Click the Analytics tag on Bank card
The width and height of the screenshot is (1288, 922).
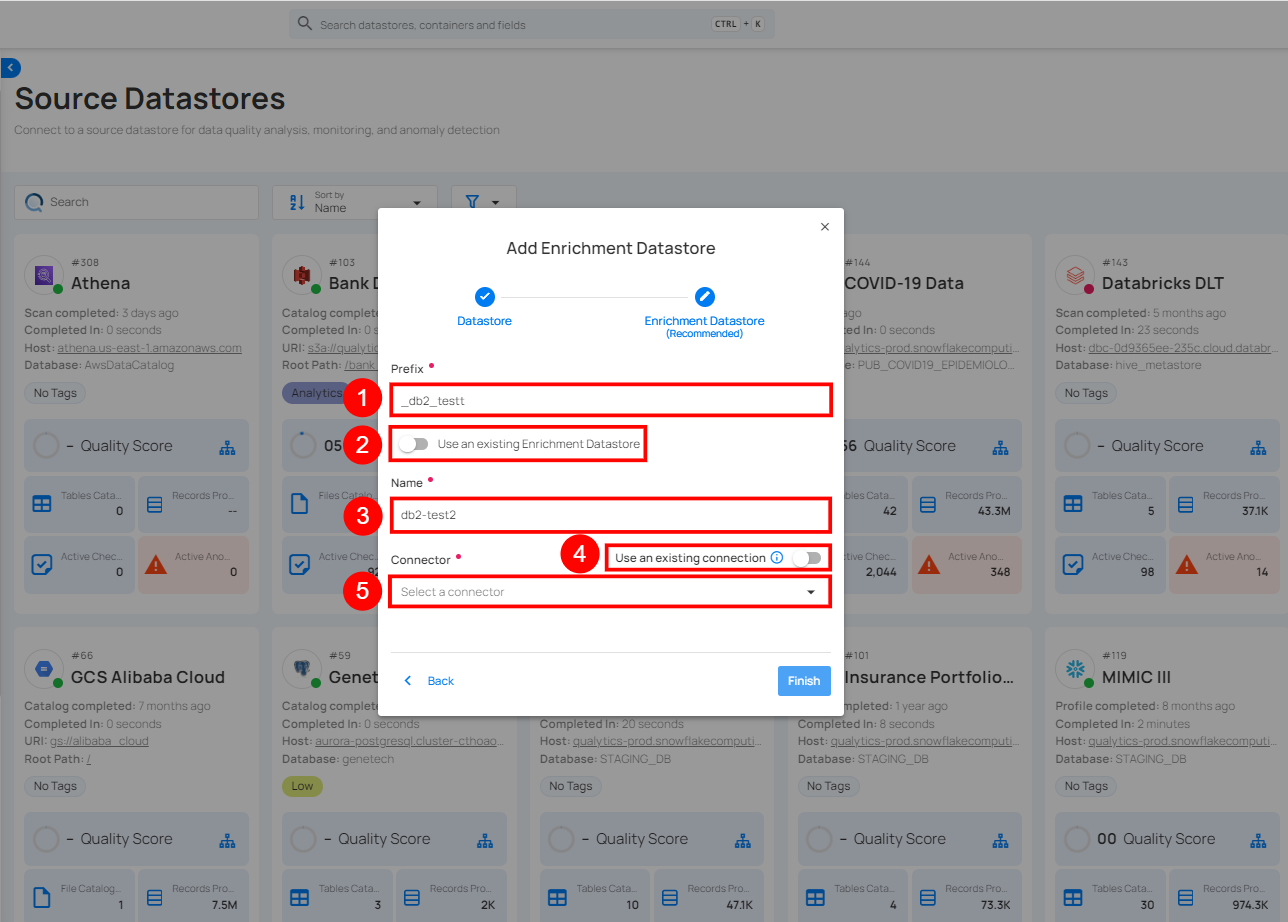coord(318,393)
